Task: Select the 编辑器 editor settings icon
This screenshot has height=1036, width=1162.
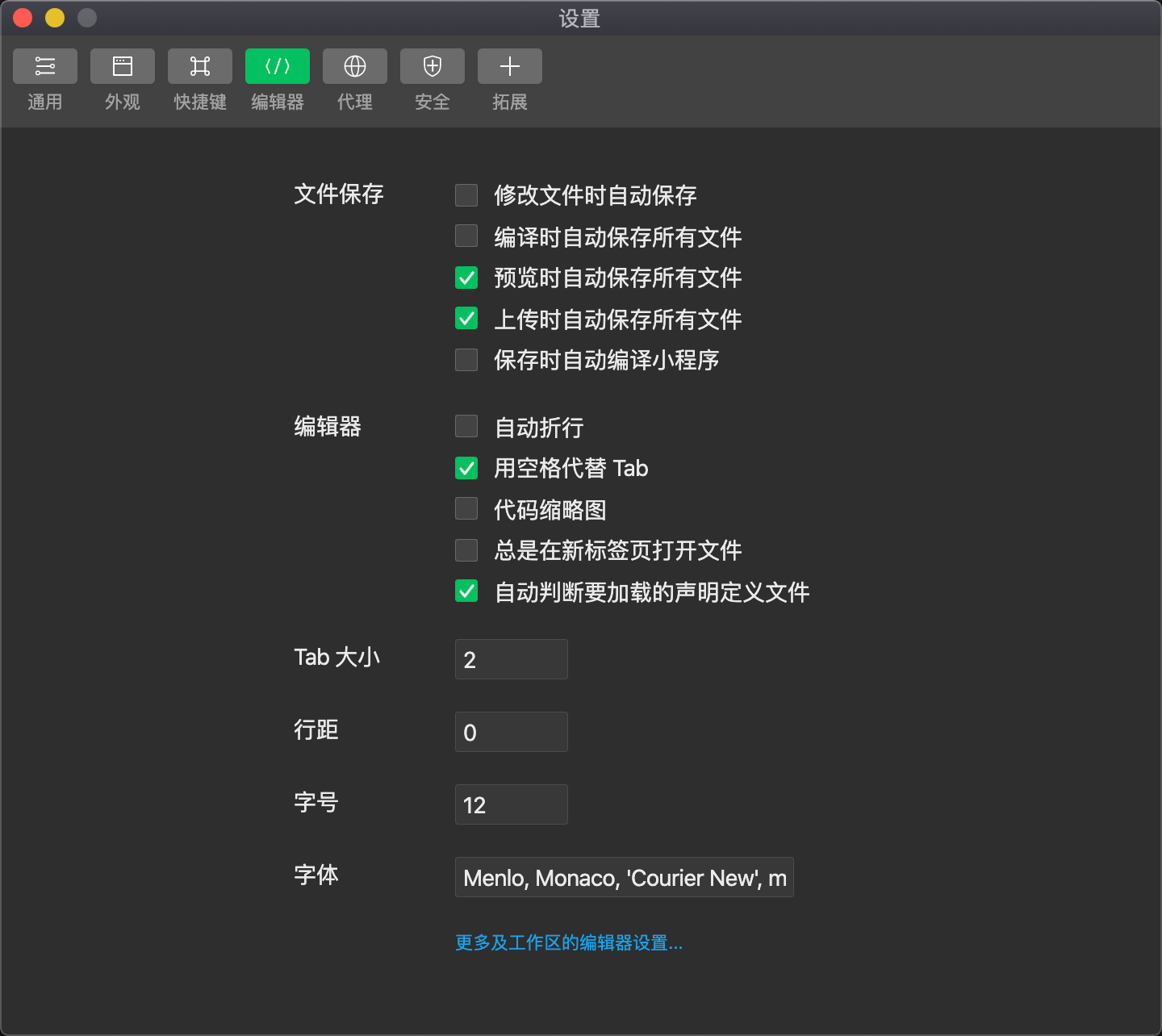Action: tap(278, 66)
